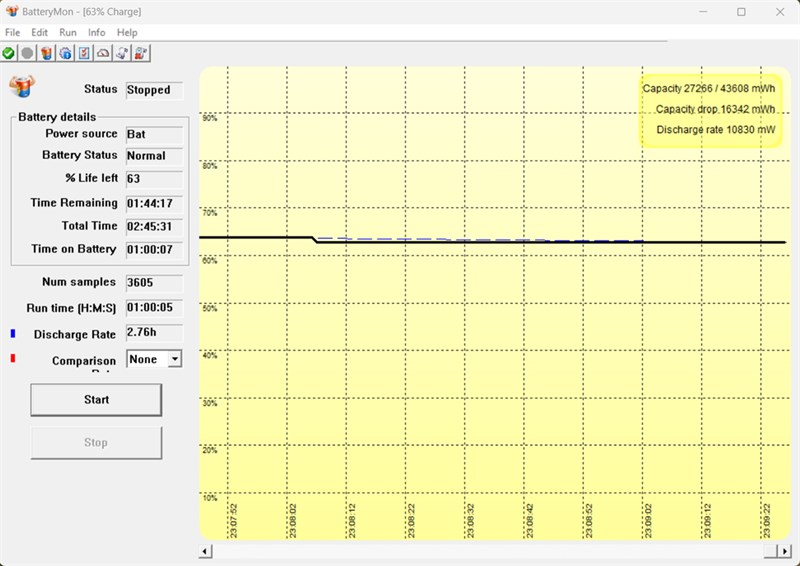Click the gauge meter toolbar icon
This screenshot has height=566, width=800.
103,53
